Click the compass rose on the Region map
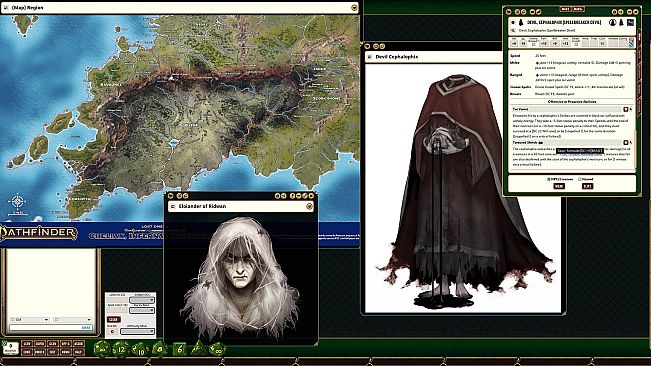Screen dimensions: 651x366 coord(17,202)
